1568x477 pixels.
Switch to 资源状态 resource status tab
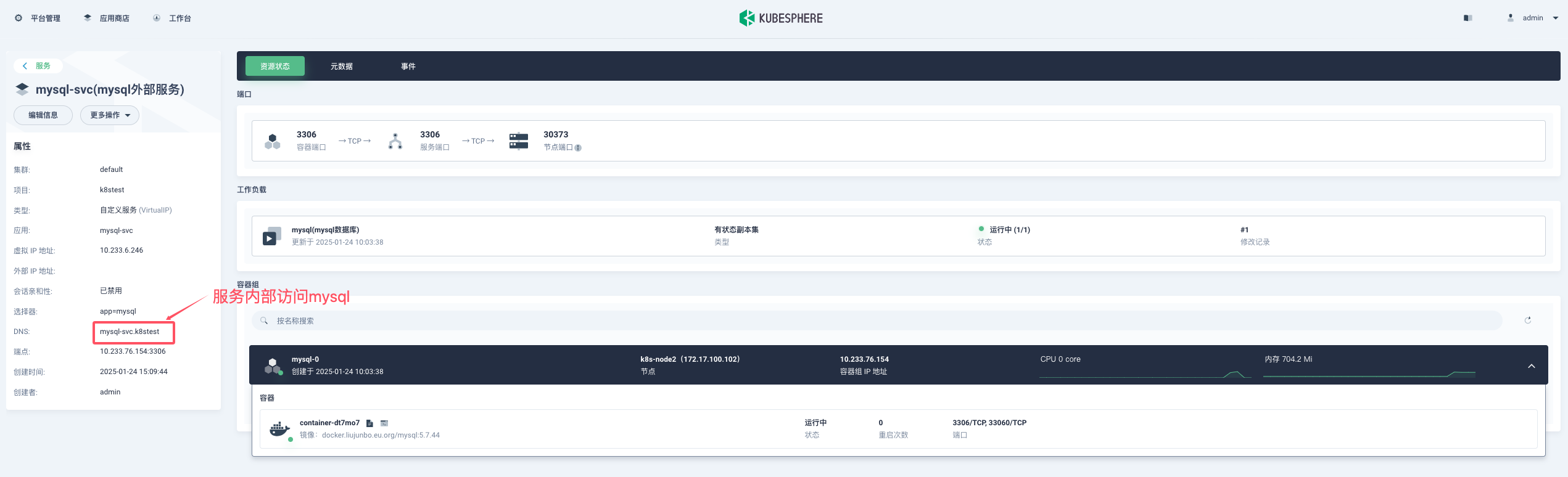point(275,66)
